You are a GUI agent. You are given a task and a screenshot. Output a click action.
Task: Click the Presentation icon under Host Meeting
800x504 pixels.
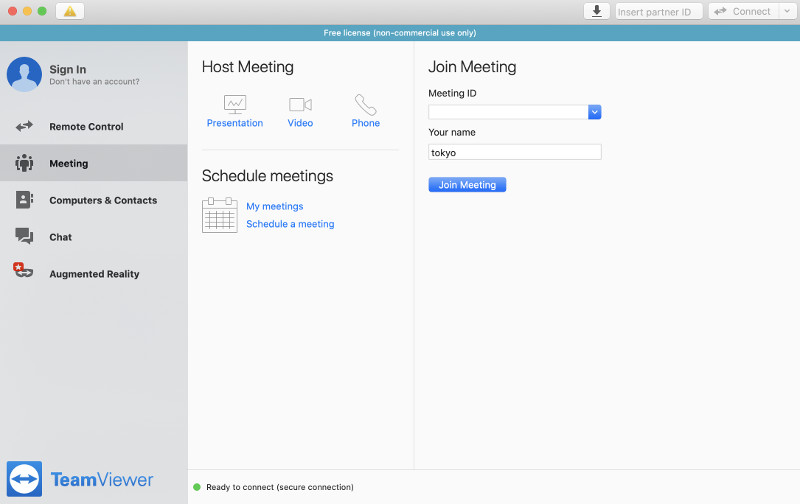click(x=235, y=105)
